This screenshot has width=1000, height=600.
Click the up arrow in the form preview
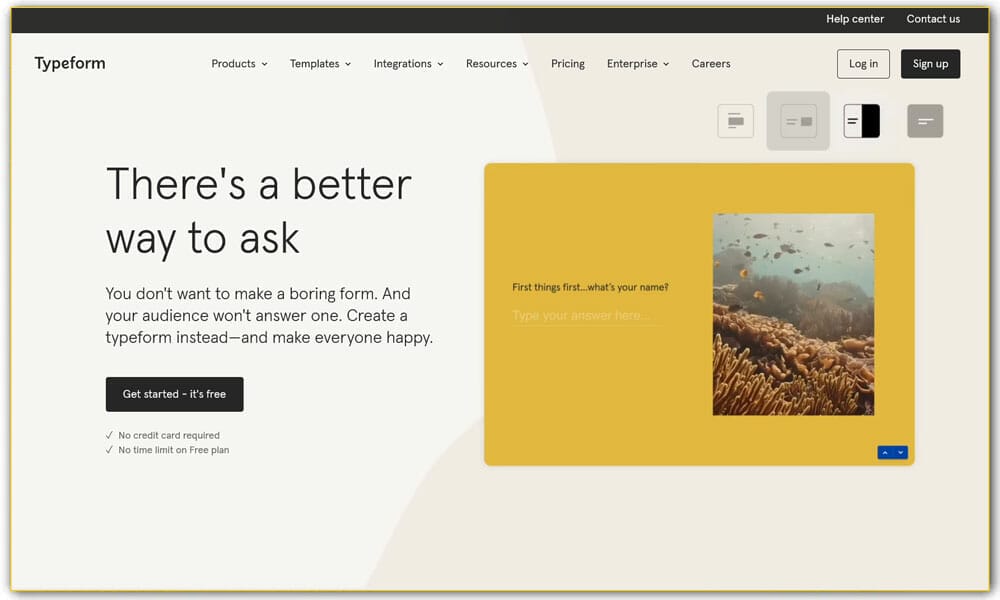point(884,452)
